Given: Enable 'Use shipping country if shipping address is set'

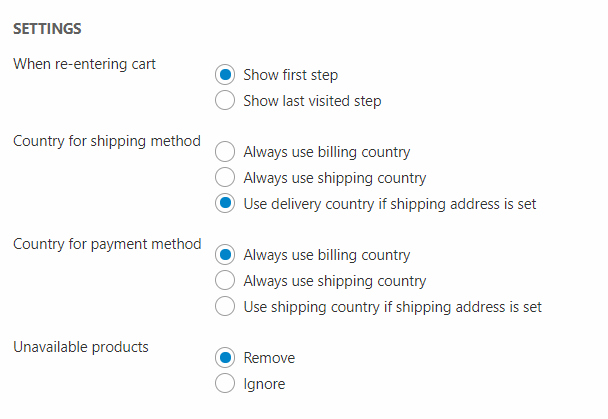Looking at the screenshot, I should point(226,307).
